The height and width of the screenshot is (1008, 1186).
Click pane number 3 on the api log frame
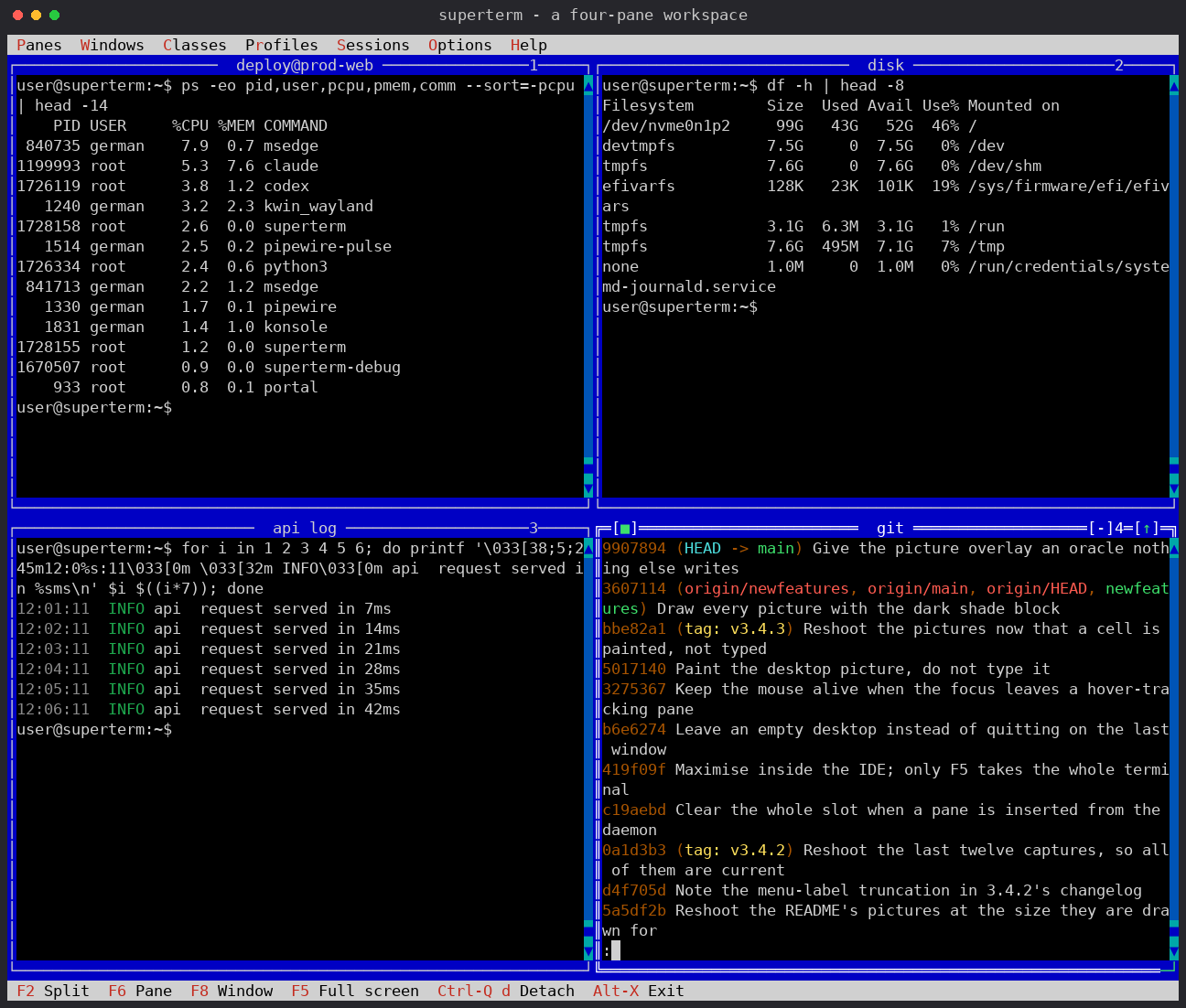pos(534,528)
